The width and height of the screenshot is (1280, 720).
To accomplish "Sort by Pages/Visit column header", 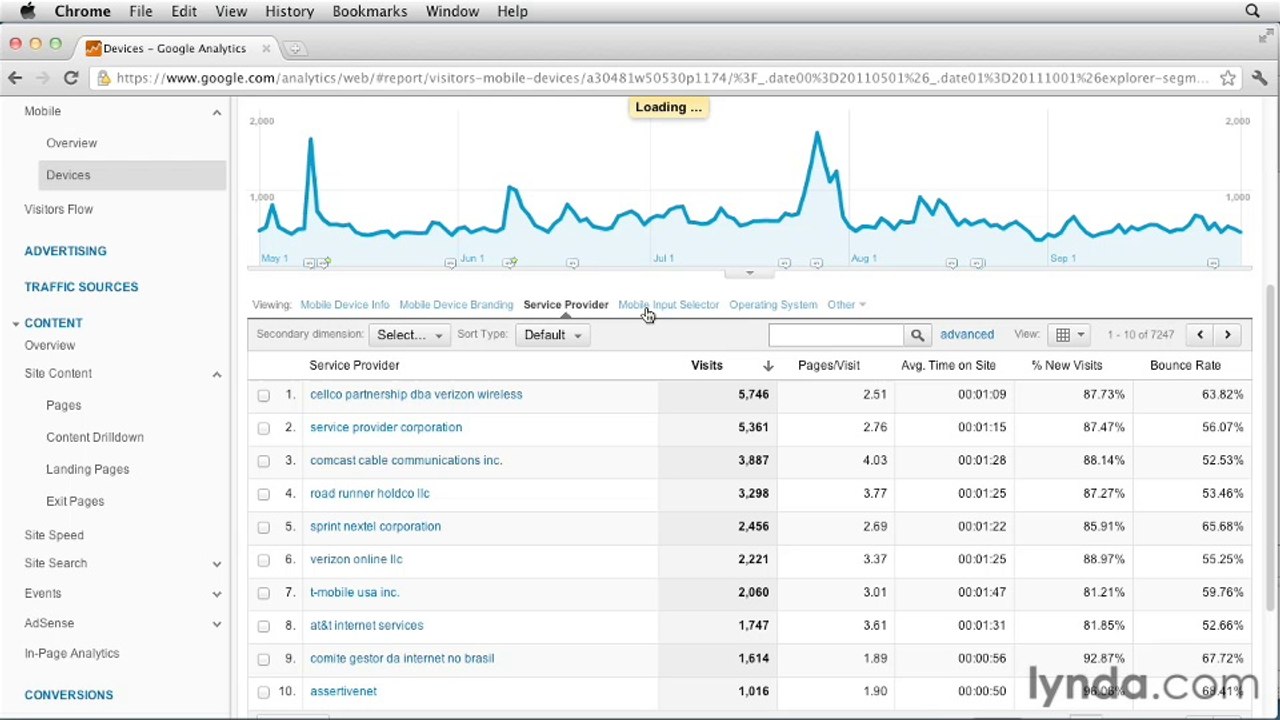I will click(828, 366).
